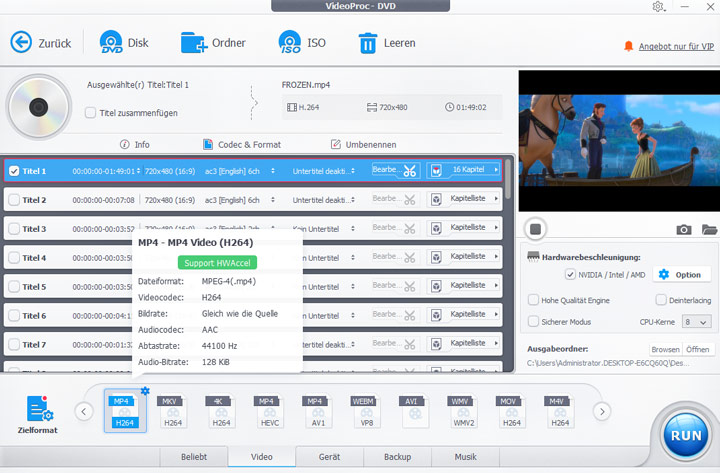Image resolution: width=720 pixels, height=473 pixels.
Task: Check the Titel 2 checkbox
Action: (14, 200)
